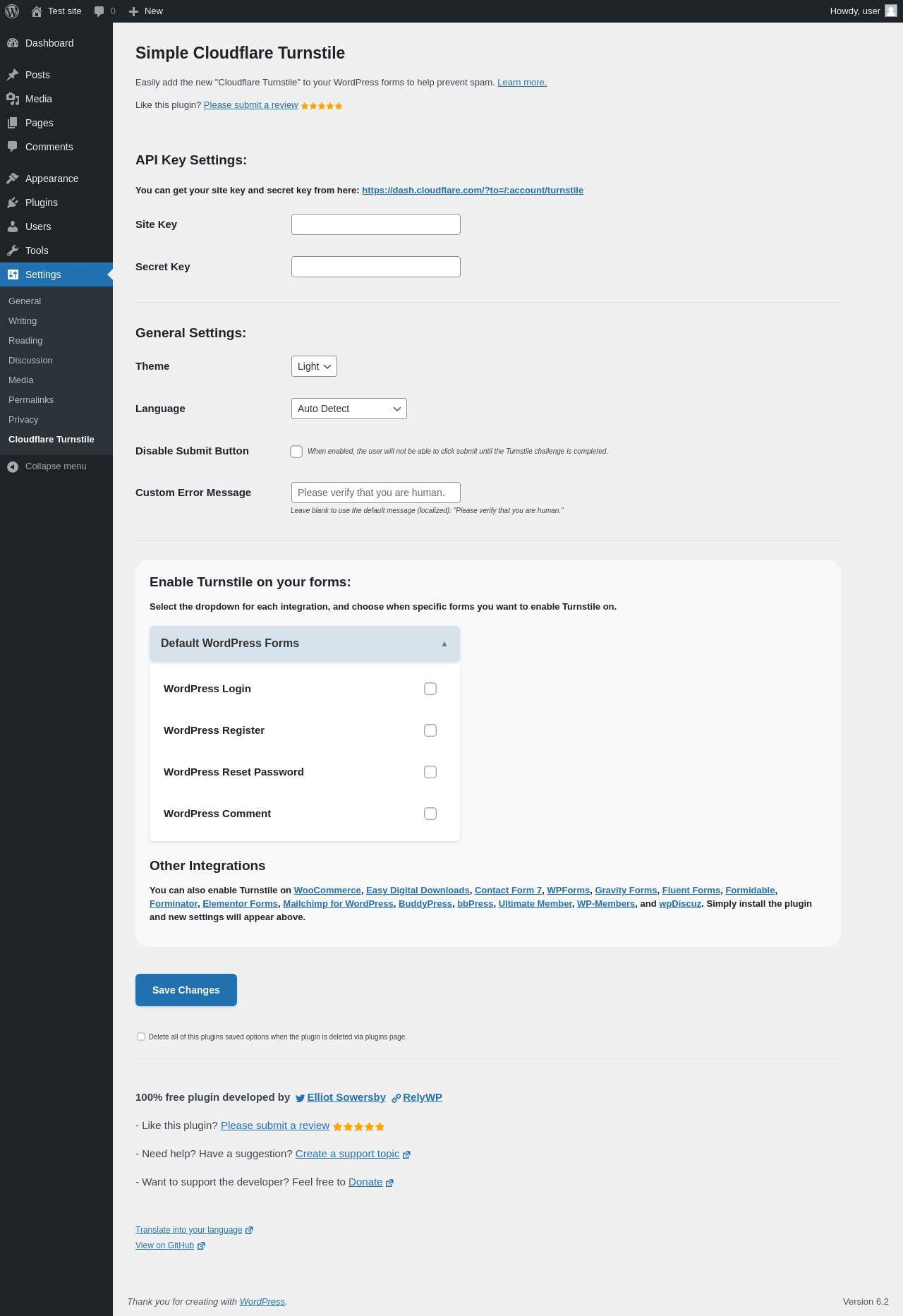This screenshot has width=903, height=1316.
Task: Click into the Site Key field
Action: tap(376, 224)
